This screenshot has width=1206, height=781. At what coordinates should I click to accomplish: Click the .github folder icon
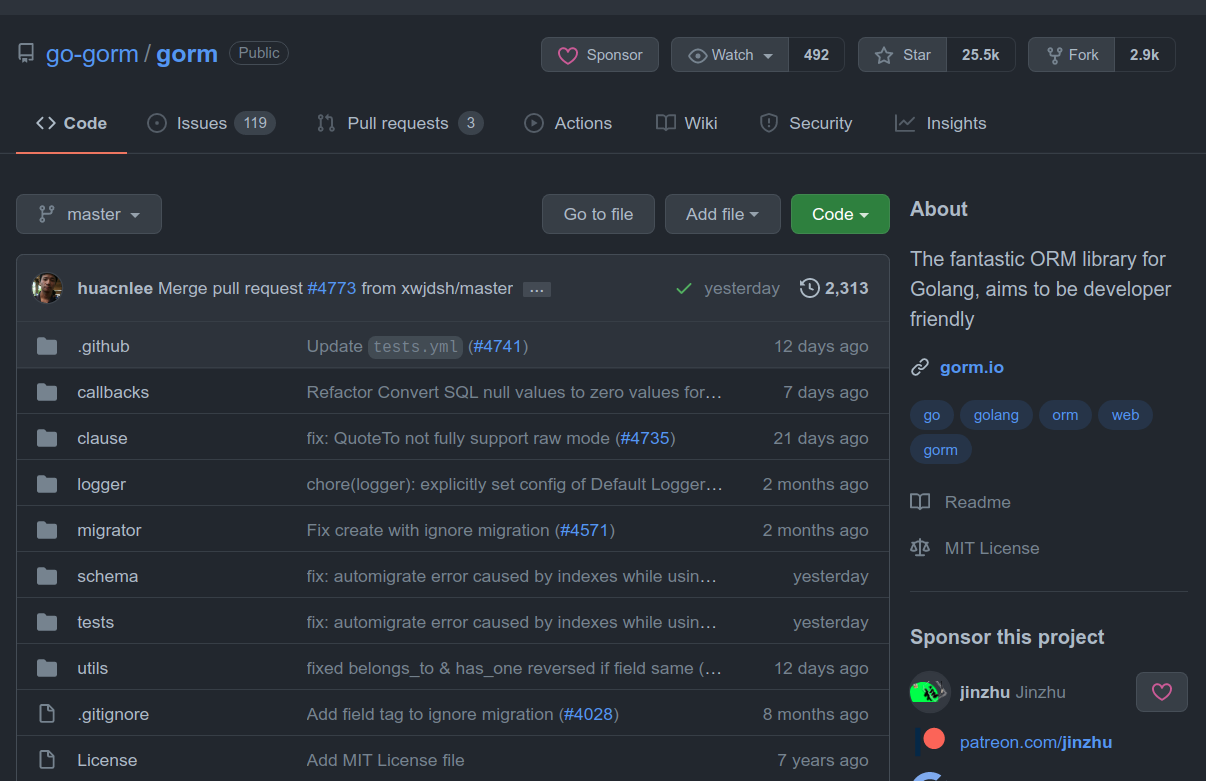point(47,346)
